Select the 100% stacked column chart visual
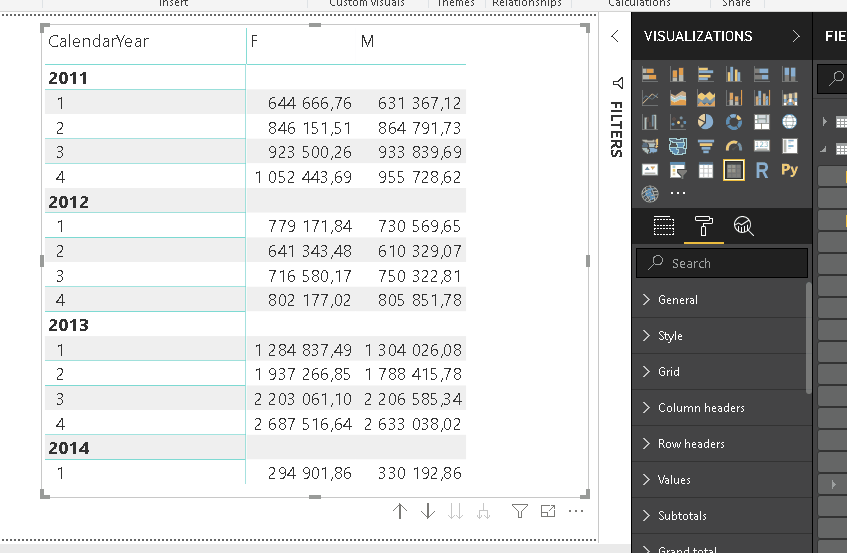Image resolution: width=847 pixels, height=553 pixels. click(x=789, y=74)
